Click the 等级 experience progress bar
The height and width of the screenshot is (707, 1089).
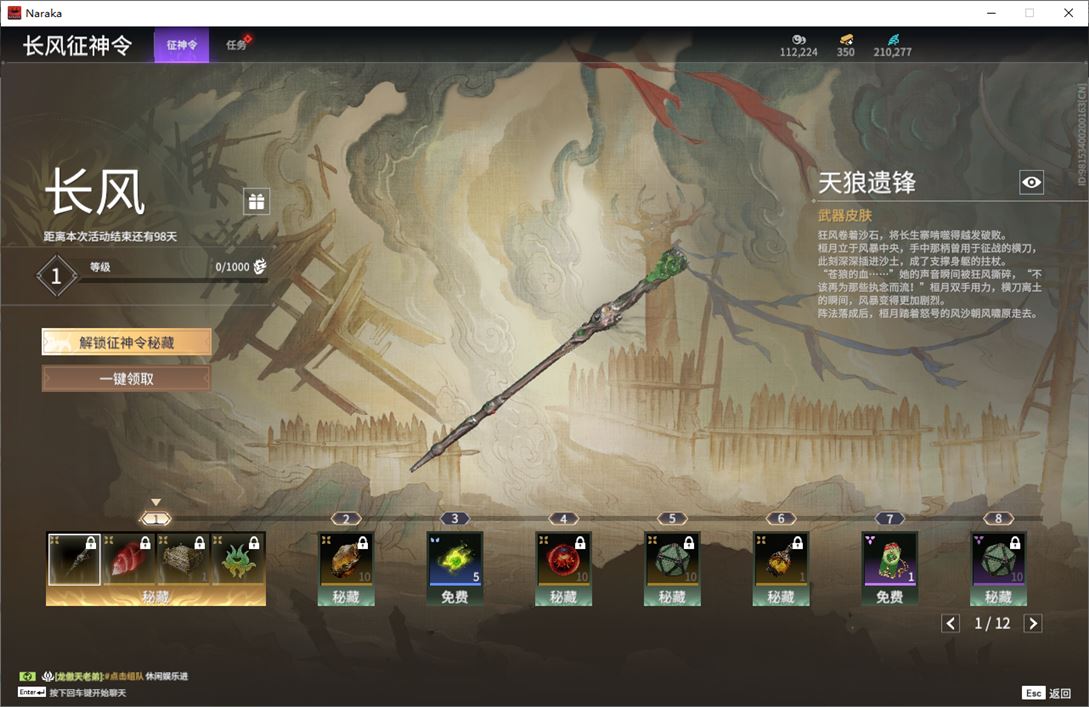(x=173, y=281)
